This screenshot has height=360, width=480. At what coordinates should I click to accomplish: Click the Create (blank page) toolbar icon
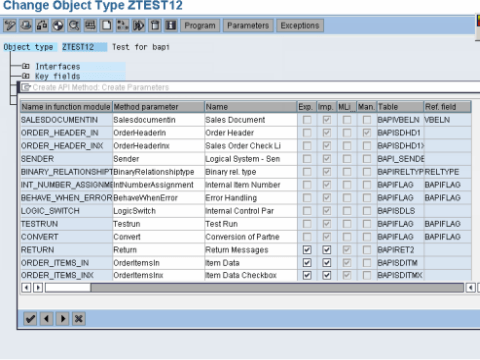coord(107,25)
